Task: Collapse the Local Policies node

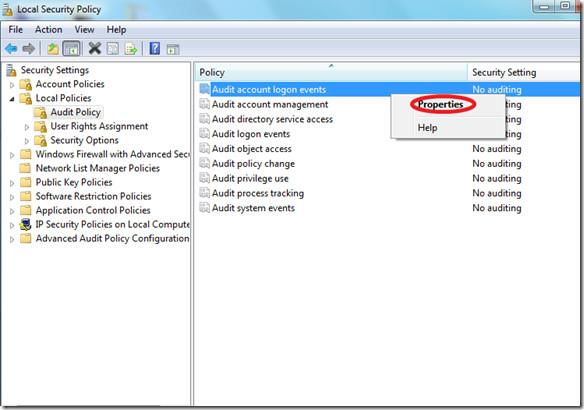Action: [12, 99]
